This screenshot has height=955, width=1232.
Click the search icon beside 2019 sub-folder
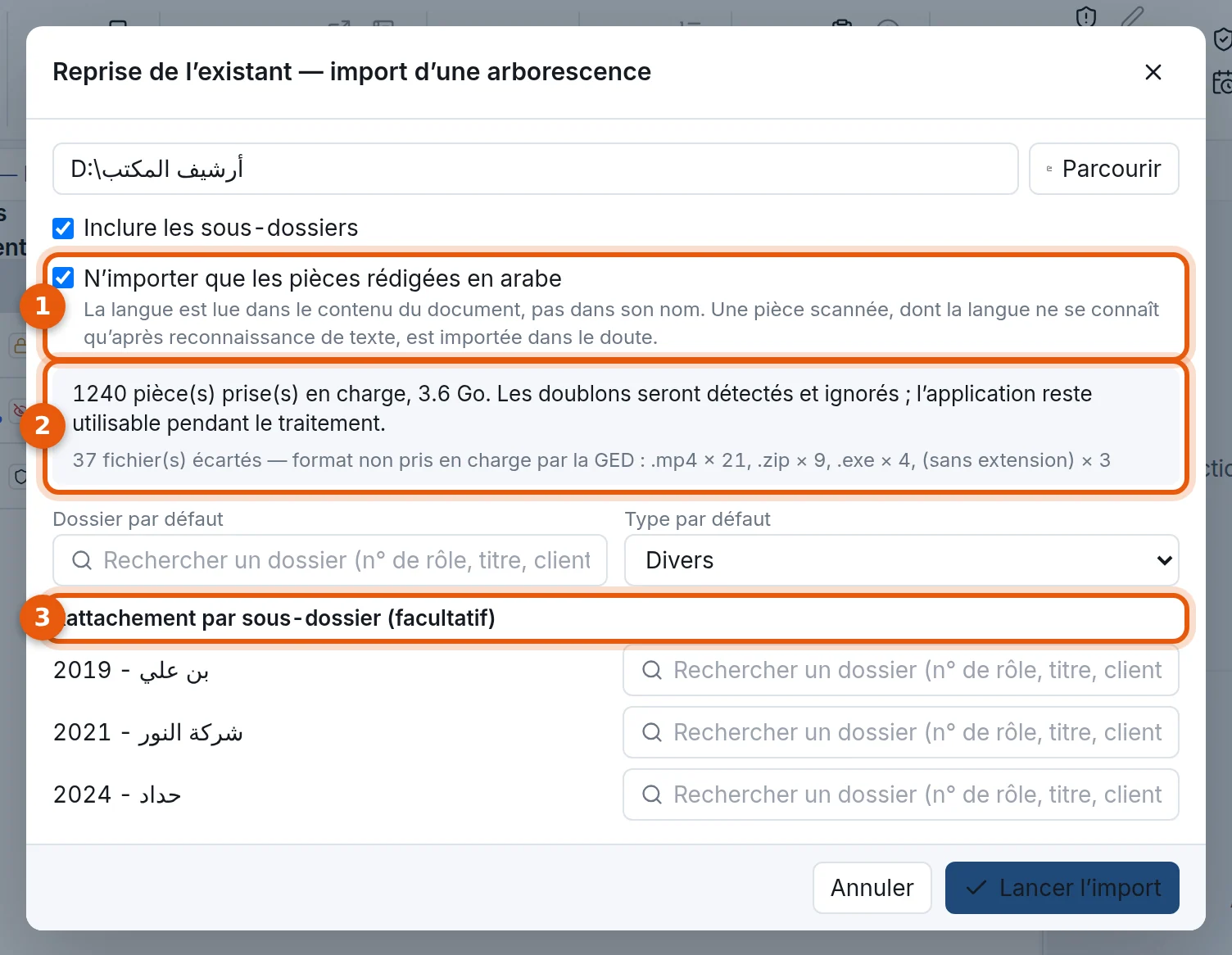click(652, 670)
